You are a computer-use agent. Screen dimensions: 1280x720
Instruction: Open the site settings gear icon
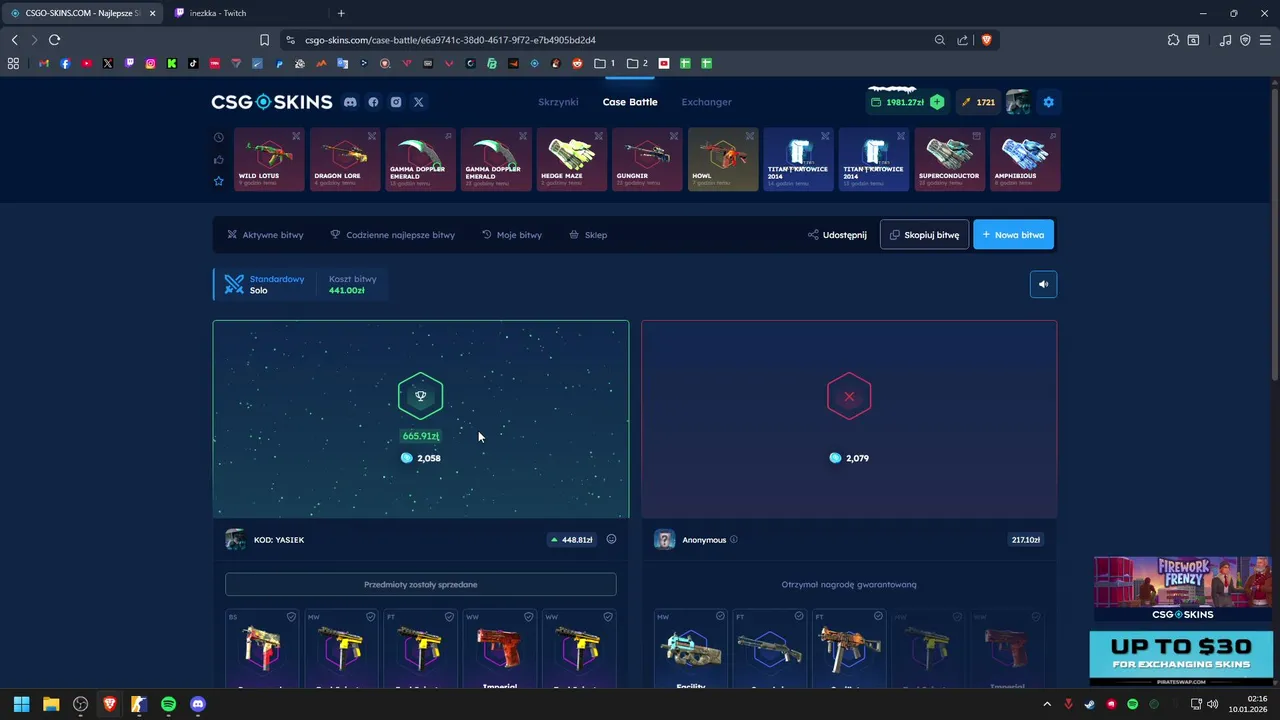(x=1048, y=102)
